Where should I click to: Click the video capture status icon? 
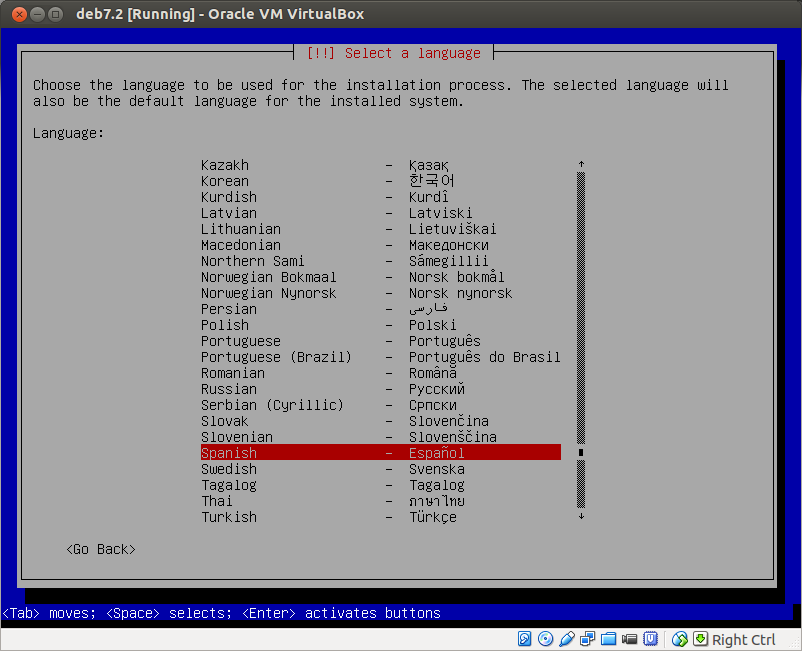pos(629,639)
